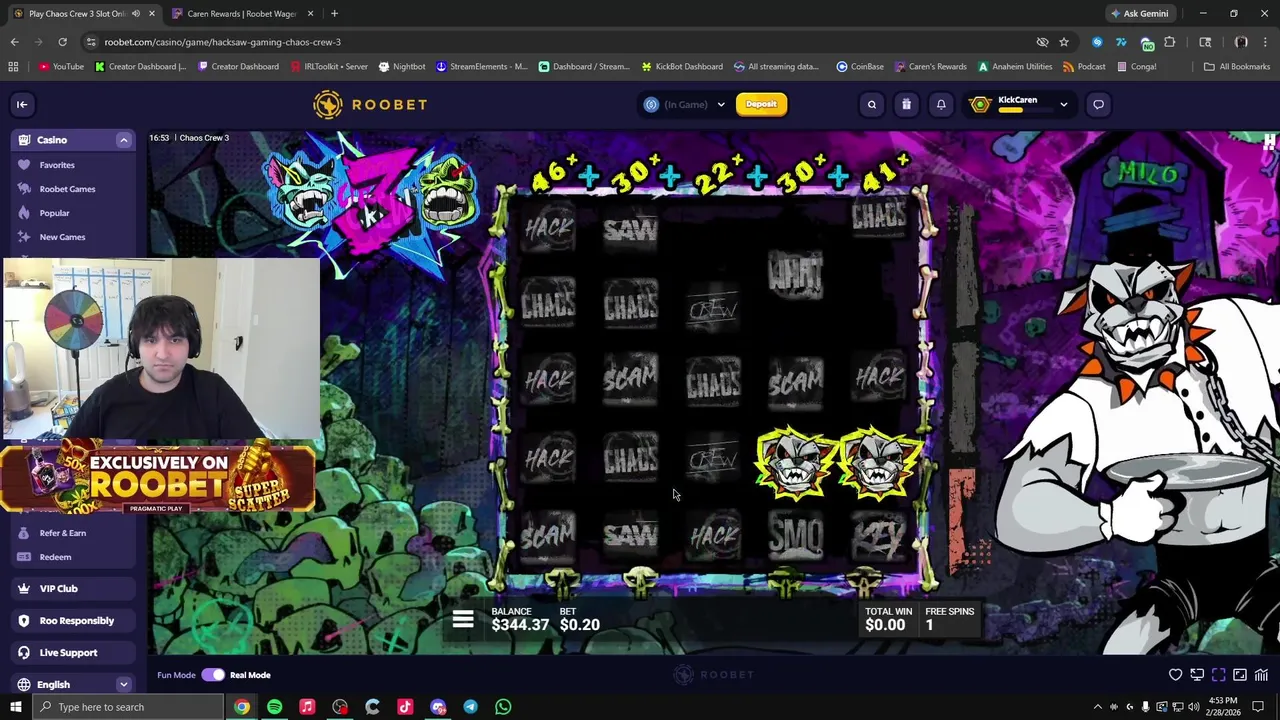Open the chat bubble icon
This screenshot has width=1280, height=720.
pyautogui.click(x=1098, y=104)
